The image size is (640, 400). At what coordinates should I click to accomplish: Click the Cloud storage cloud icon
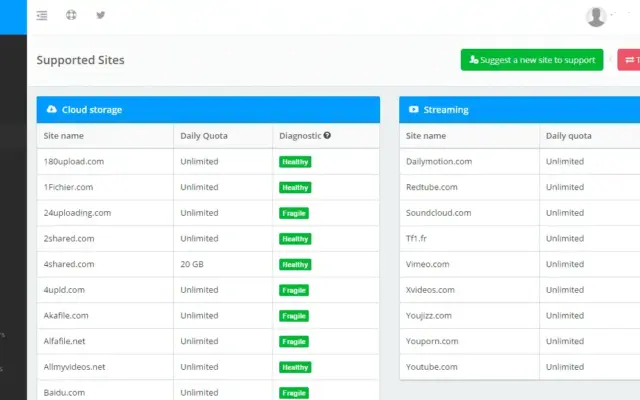[51, 109]
